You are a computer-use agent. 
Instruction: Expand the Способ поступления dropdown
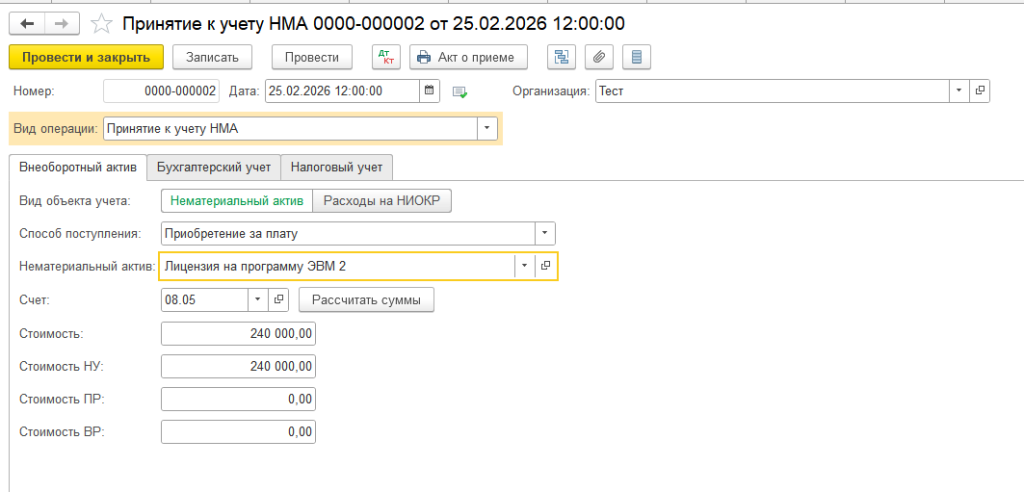pos(545,233)
